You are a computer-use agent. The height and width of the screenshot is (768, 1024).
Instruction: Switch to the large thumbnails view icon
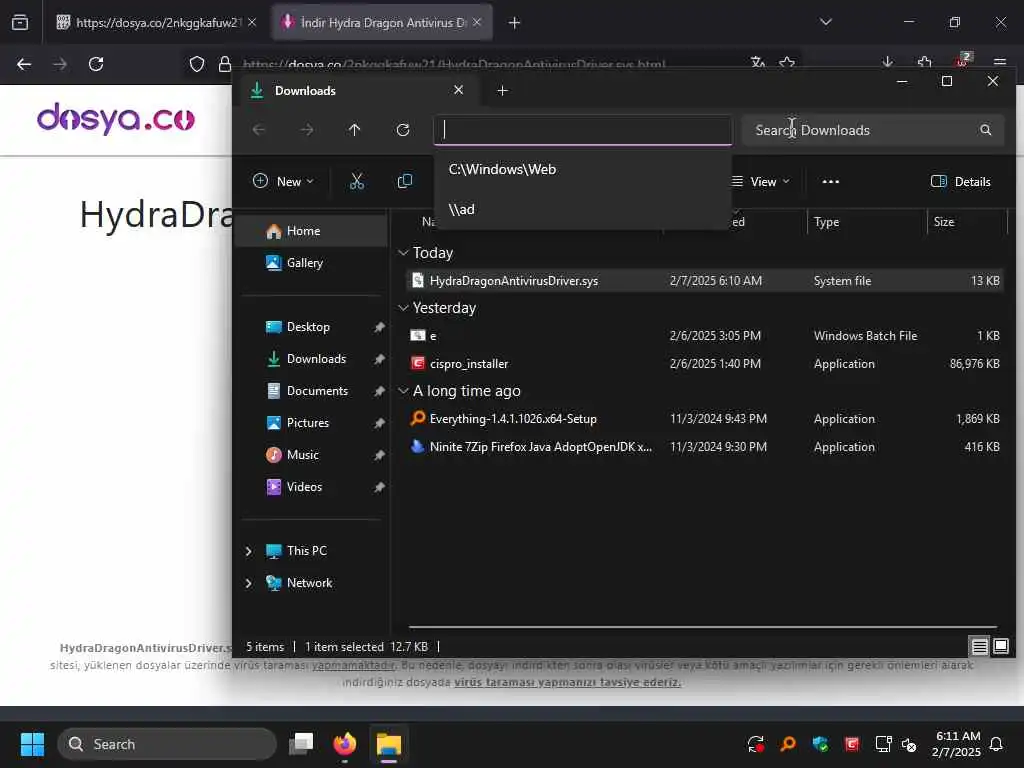tap(1000, 647)
